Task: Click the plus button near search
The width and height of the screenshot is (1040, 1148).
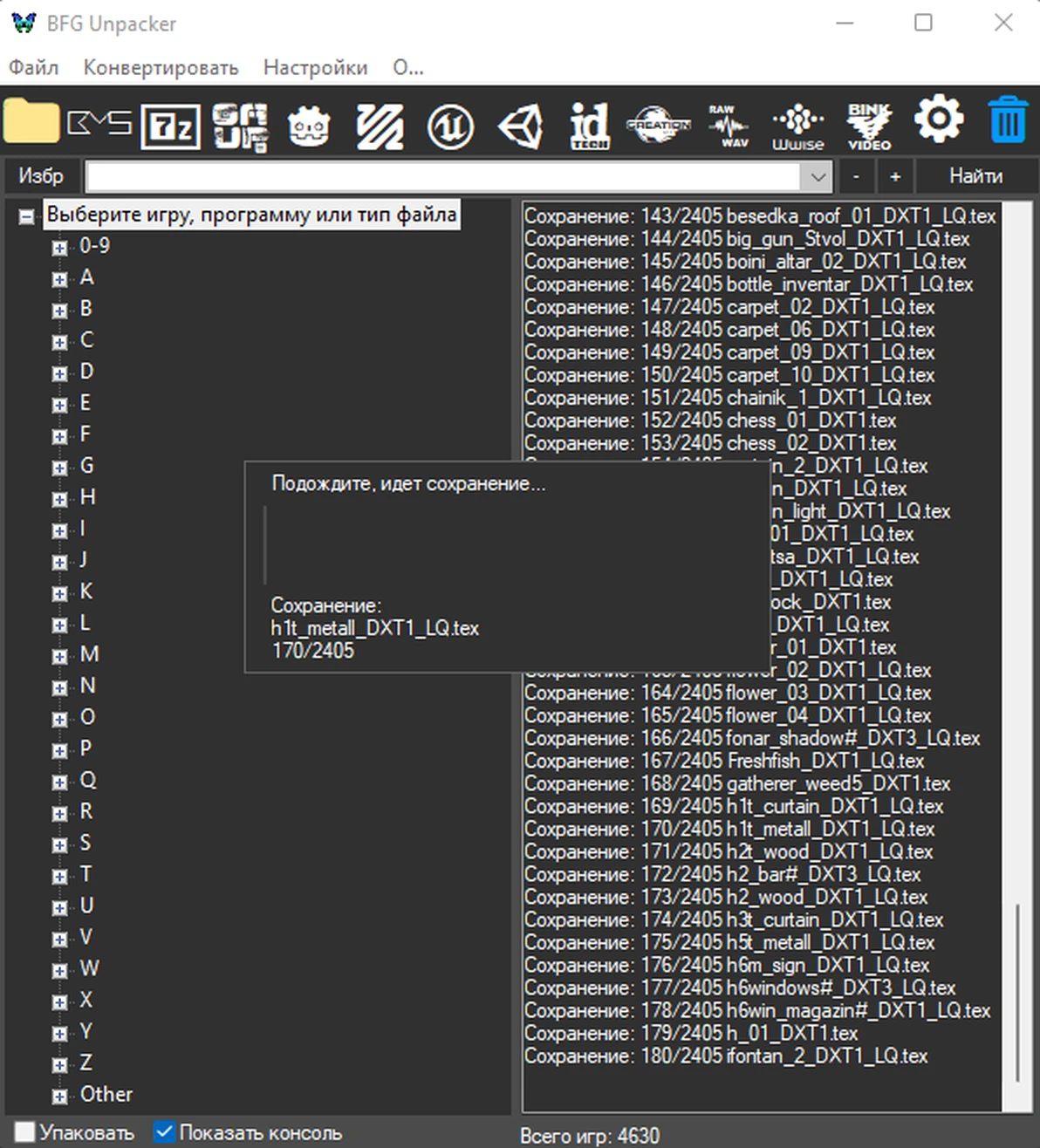Action: tap(895, 176)
